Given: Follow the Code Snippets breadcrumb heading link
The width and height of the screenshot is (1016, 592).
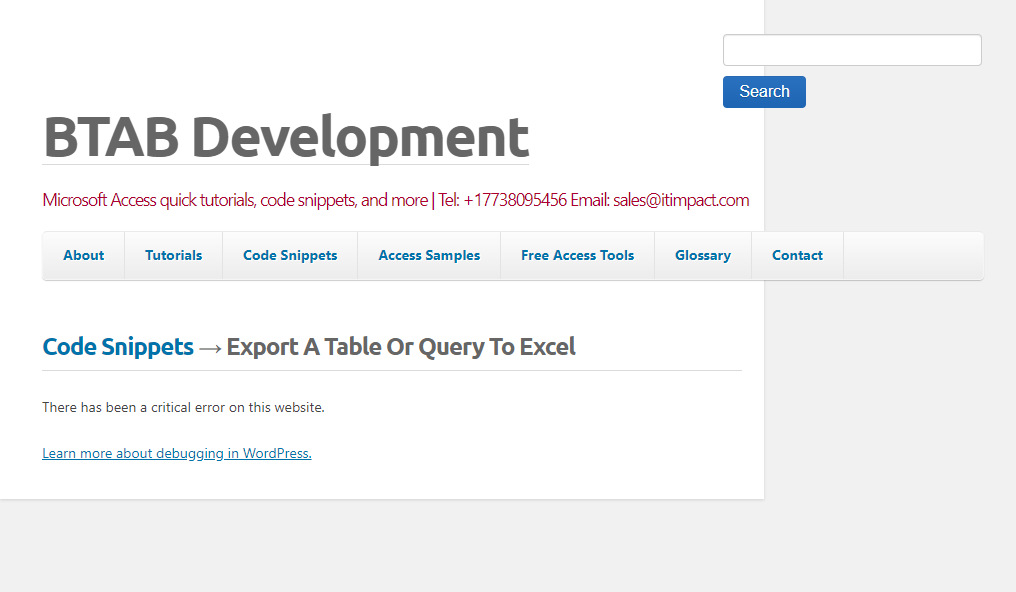Looking at the screenshot, I should click(x=118, y=347).
